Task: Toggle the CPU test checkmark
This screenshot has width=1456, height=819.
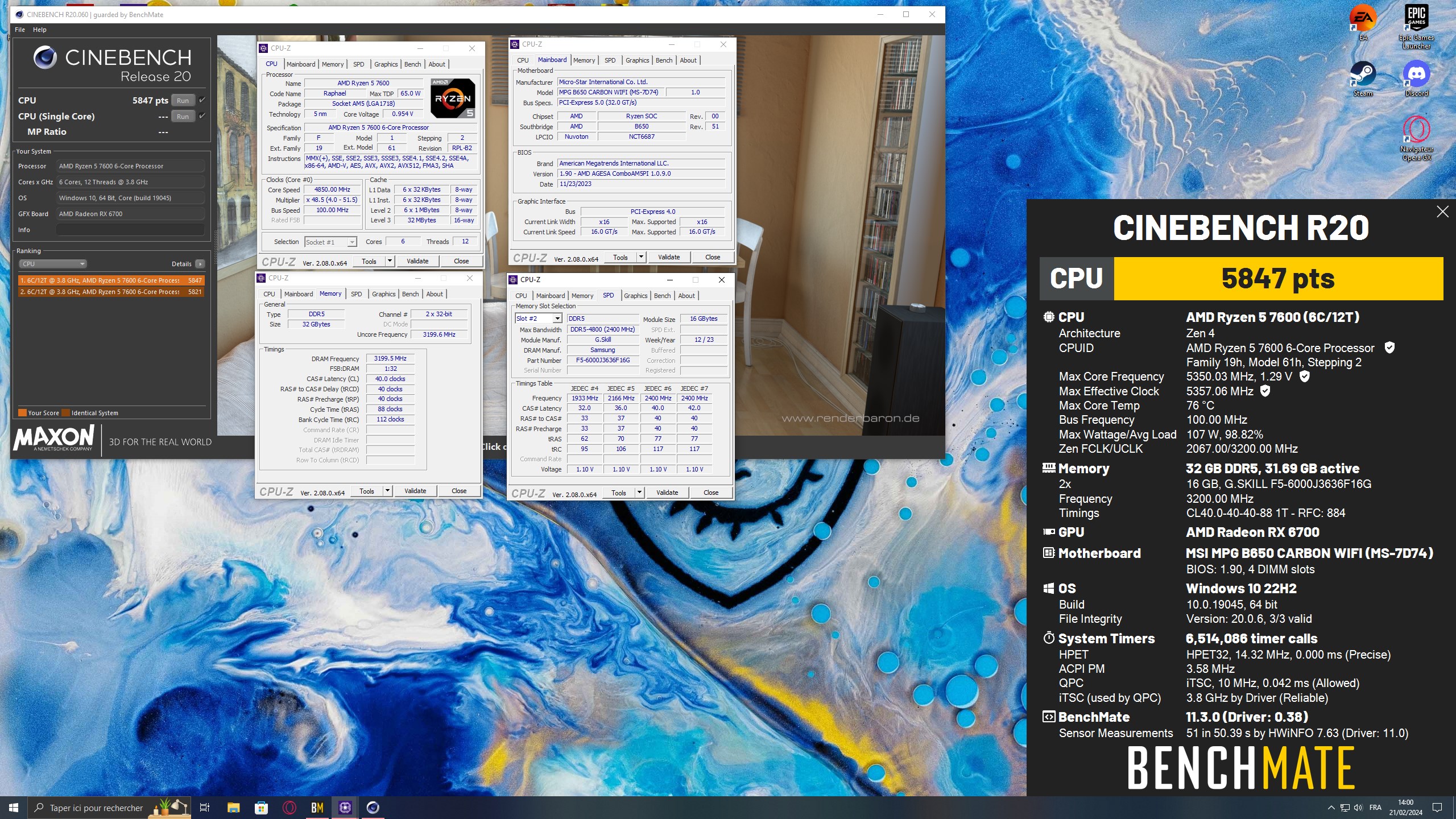Action: point(202,100)
